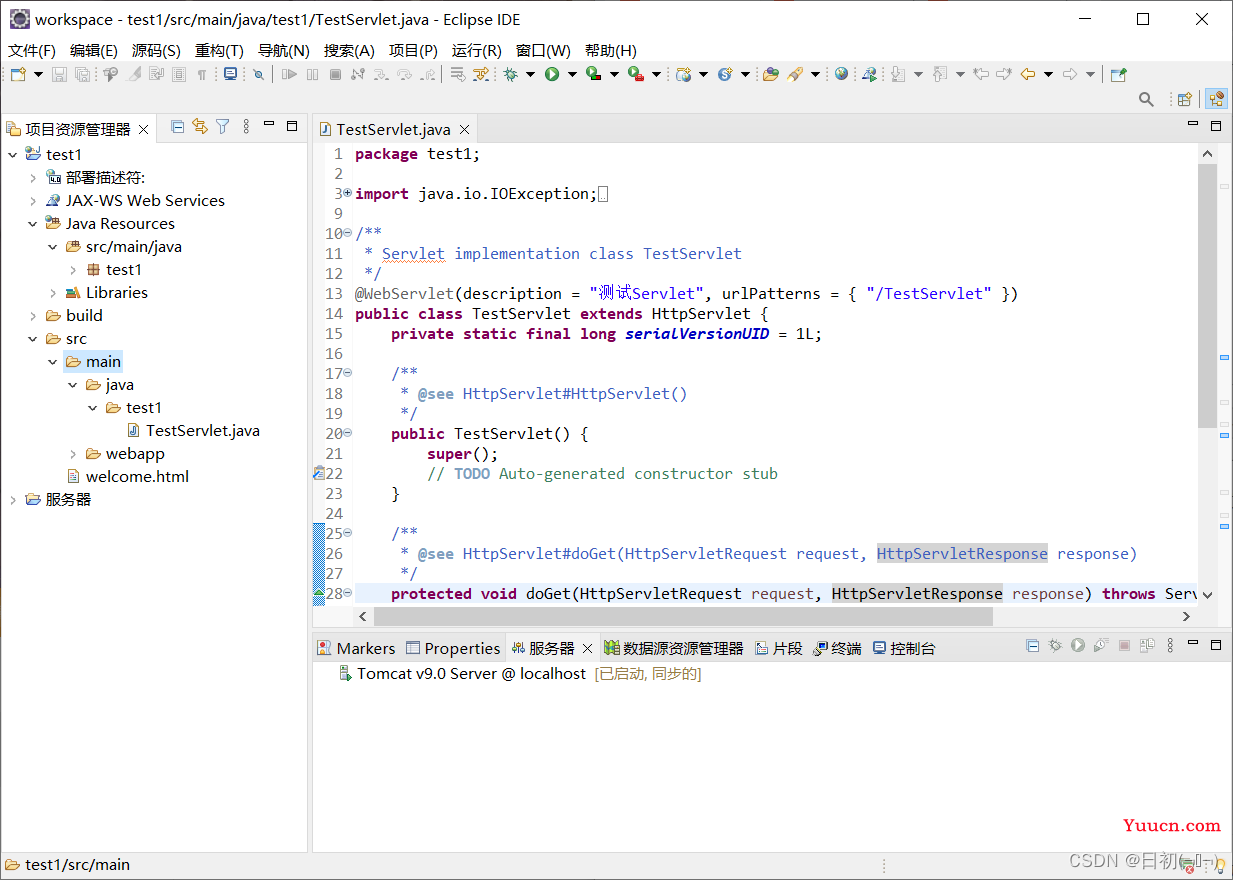Switch to the 控制台 console tab

(904, 648)
